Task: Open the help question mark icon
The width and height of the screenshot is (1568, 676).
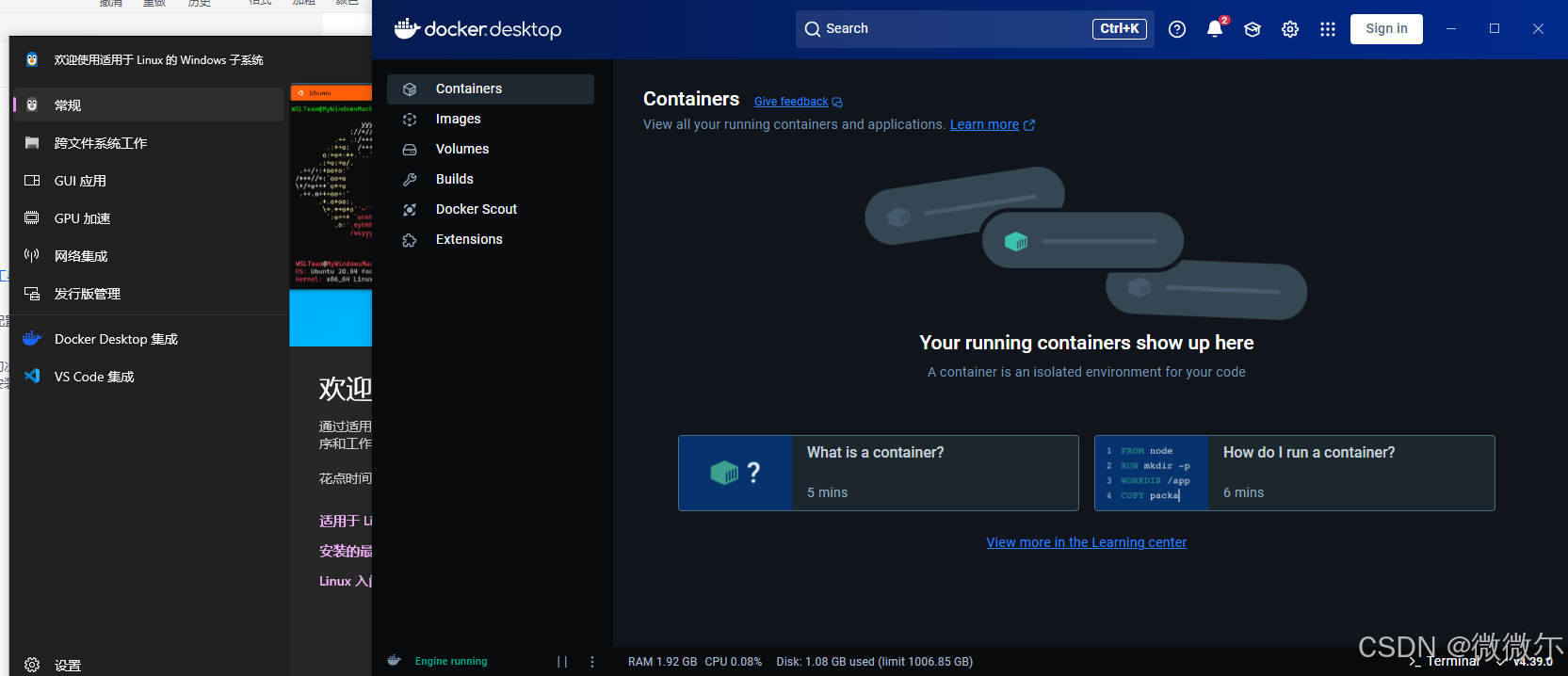Action: 1177,29
